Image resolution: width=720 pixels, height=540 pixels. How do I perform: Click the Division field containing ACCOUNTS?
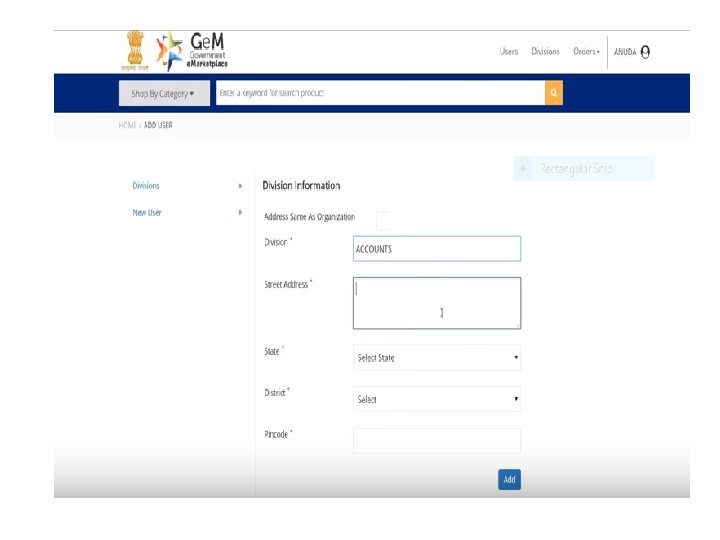(x=437, y=248)
